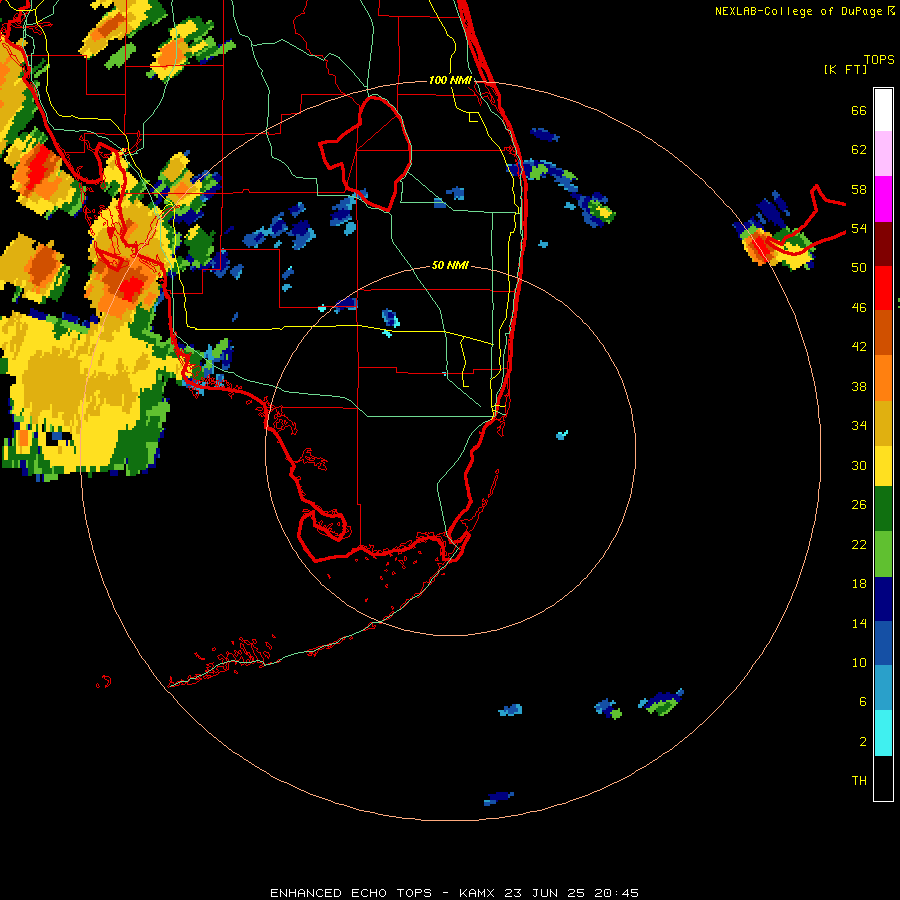This screenshot has width=900, height=900.
Task: Click the 23 JUN 25 date in the caption
Action: pyautogui.click(x=544, y=893)
